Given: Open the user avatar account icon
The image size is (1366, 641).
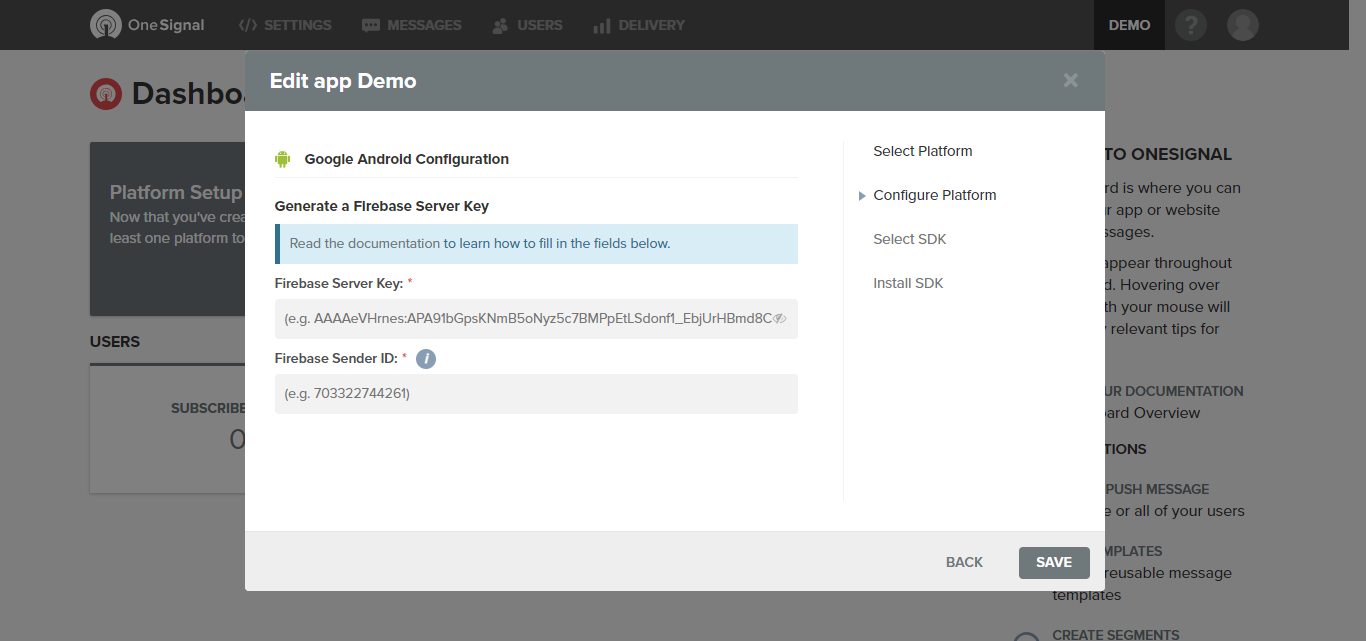Looking at the screenshot, I should 1243,25.
